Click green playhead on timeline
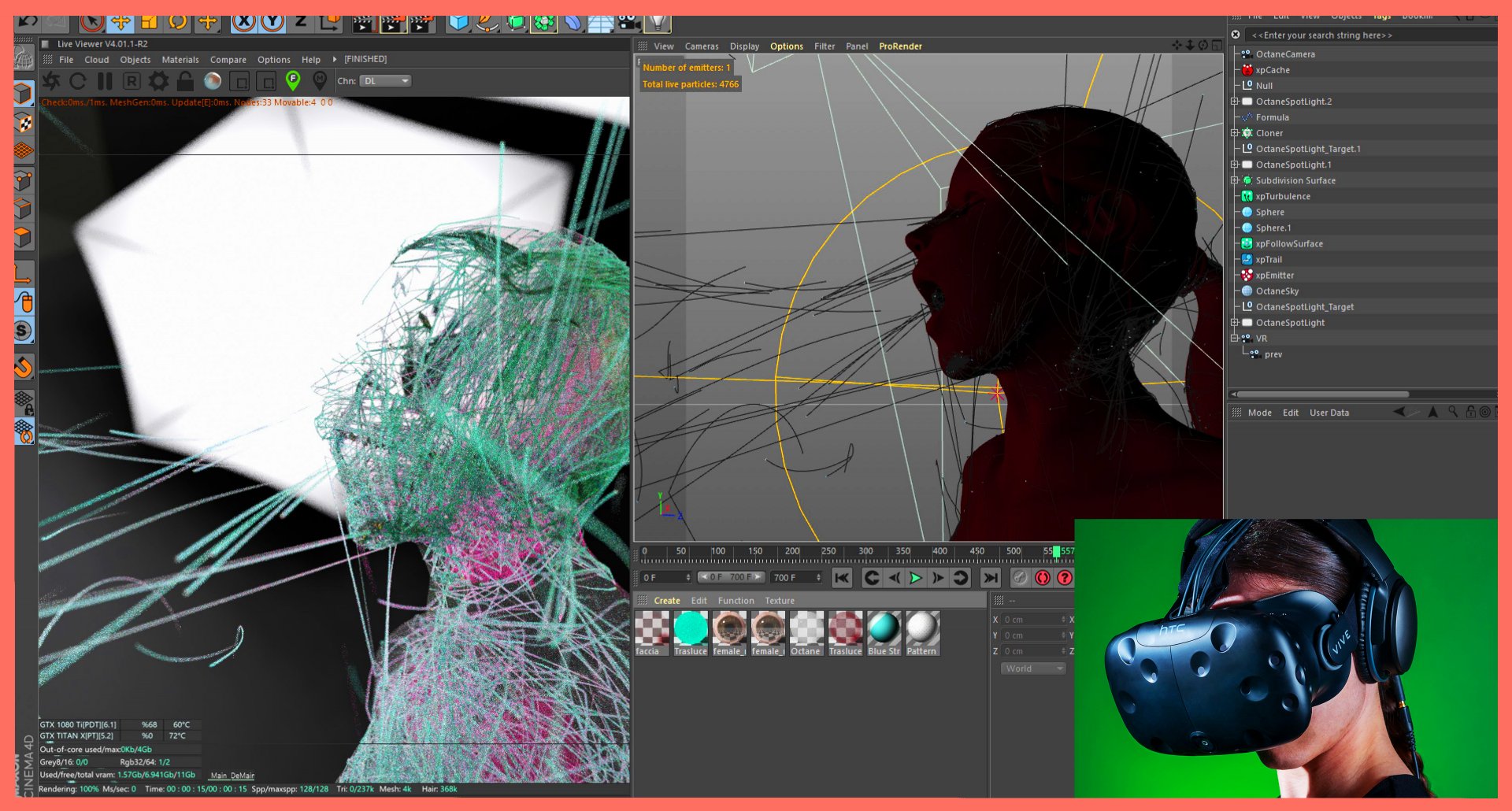 [x=1056, y=552]
